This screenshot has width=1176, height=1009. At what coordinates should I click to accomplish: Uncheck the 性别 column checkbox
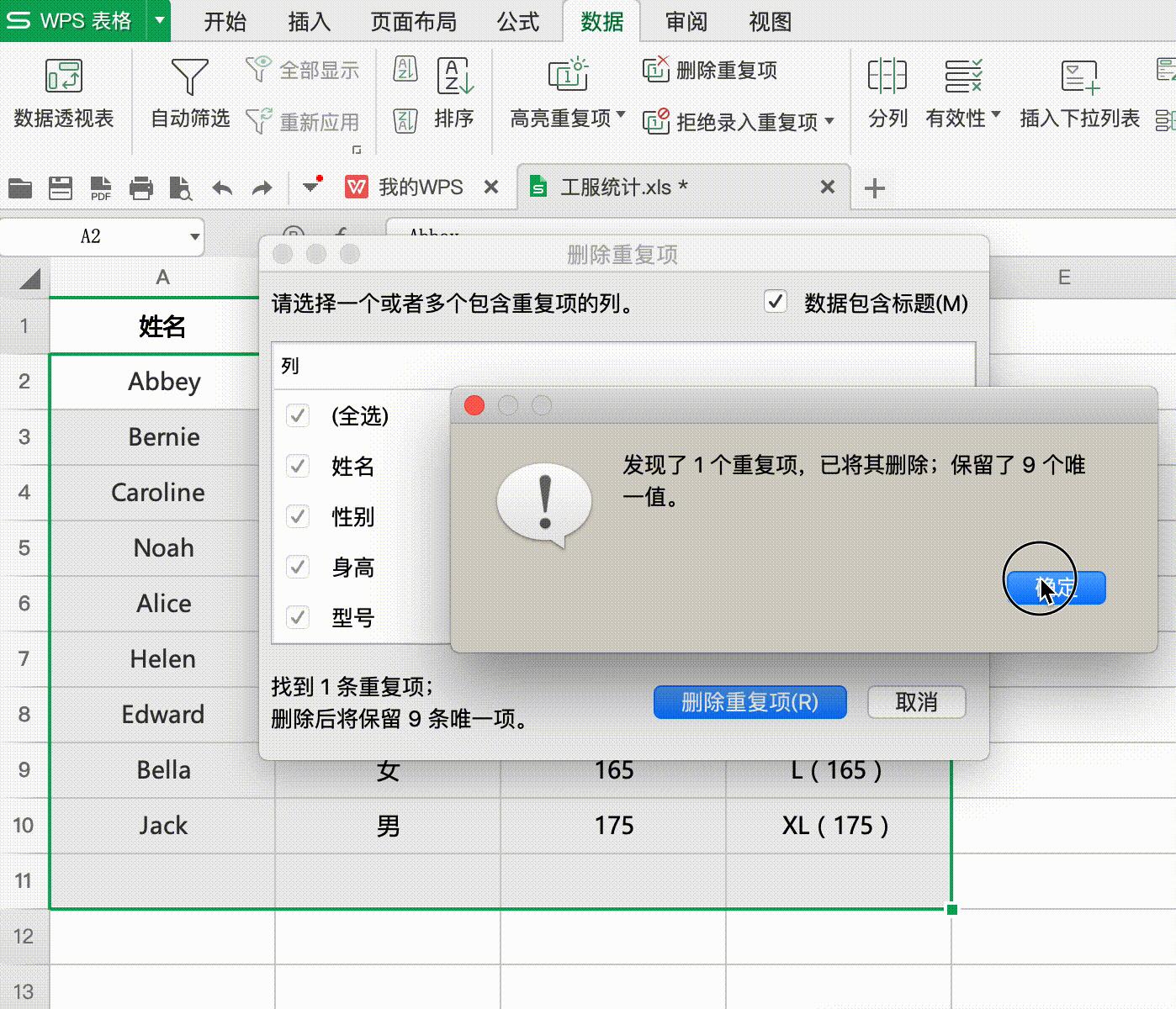point(297,516)
